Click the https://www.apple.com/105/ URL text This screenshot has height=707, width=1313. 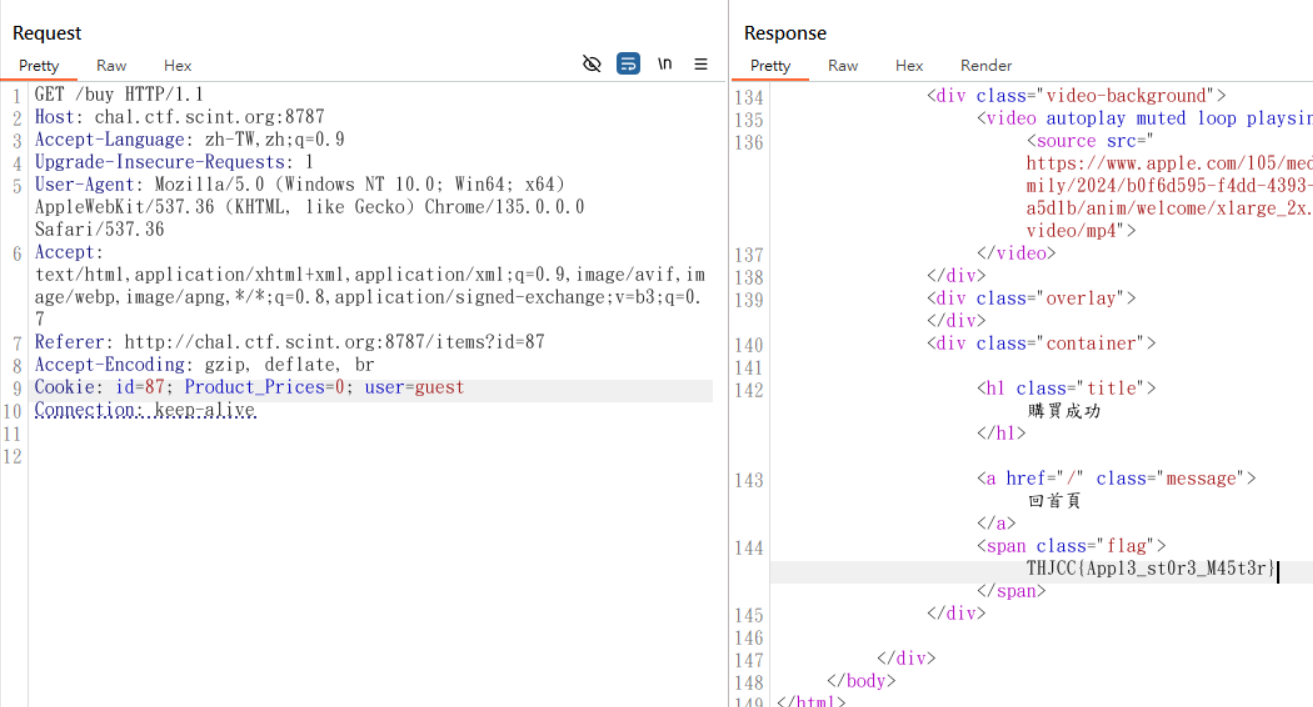[1169, 163]
